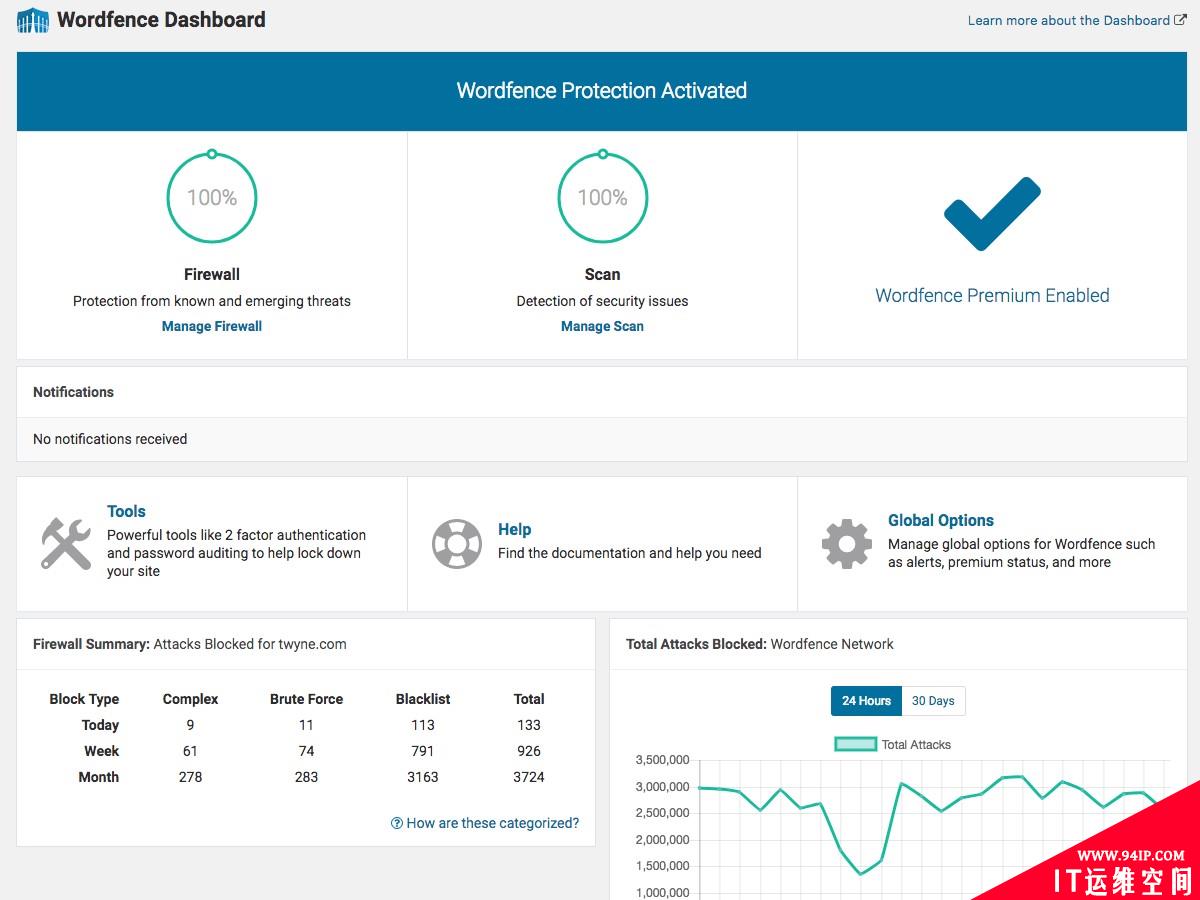Click the Firewall 100% status circle

tap(212, 197)
